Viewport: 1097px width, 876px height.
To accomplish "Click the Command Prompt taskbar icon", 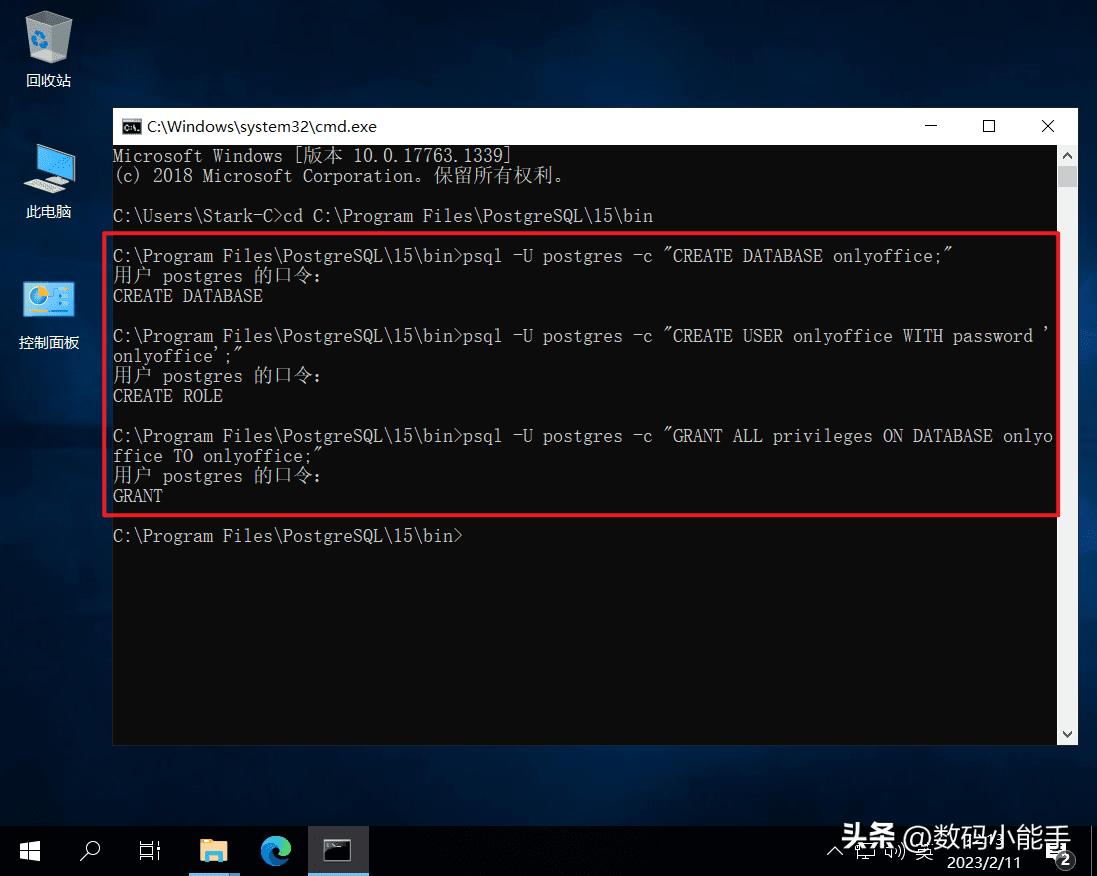I will point(337,851).
